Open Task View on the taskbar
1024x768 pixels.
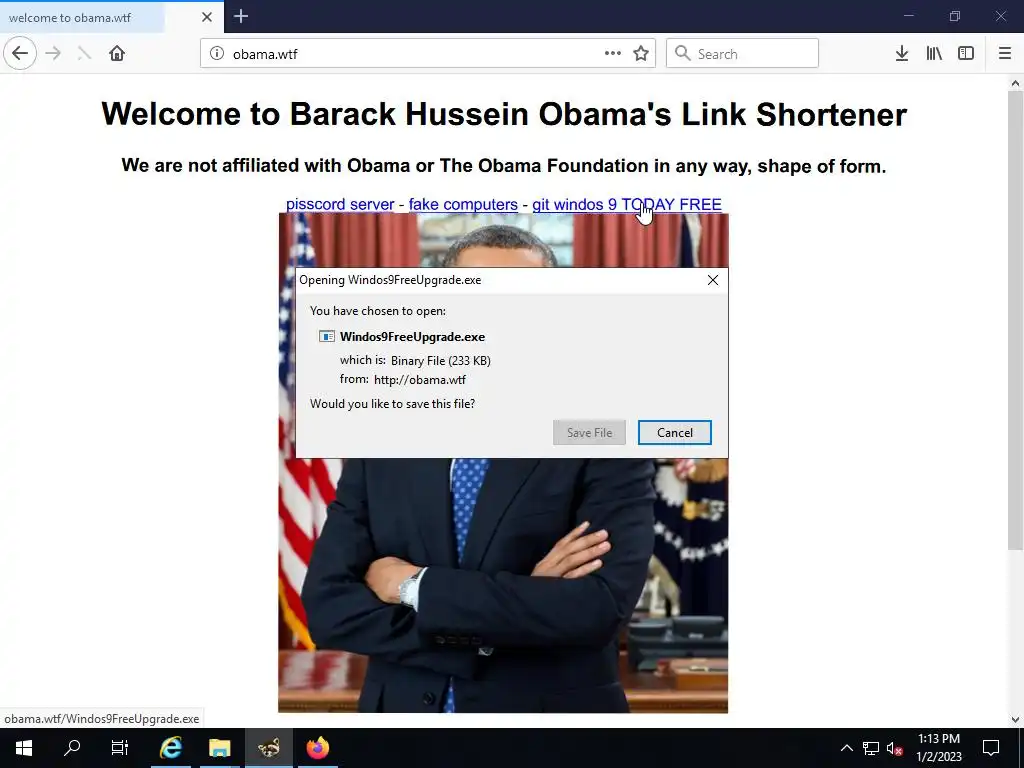click(120, 748)
